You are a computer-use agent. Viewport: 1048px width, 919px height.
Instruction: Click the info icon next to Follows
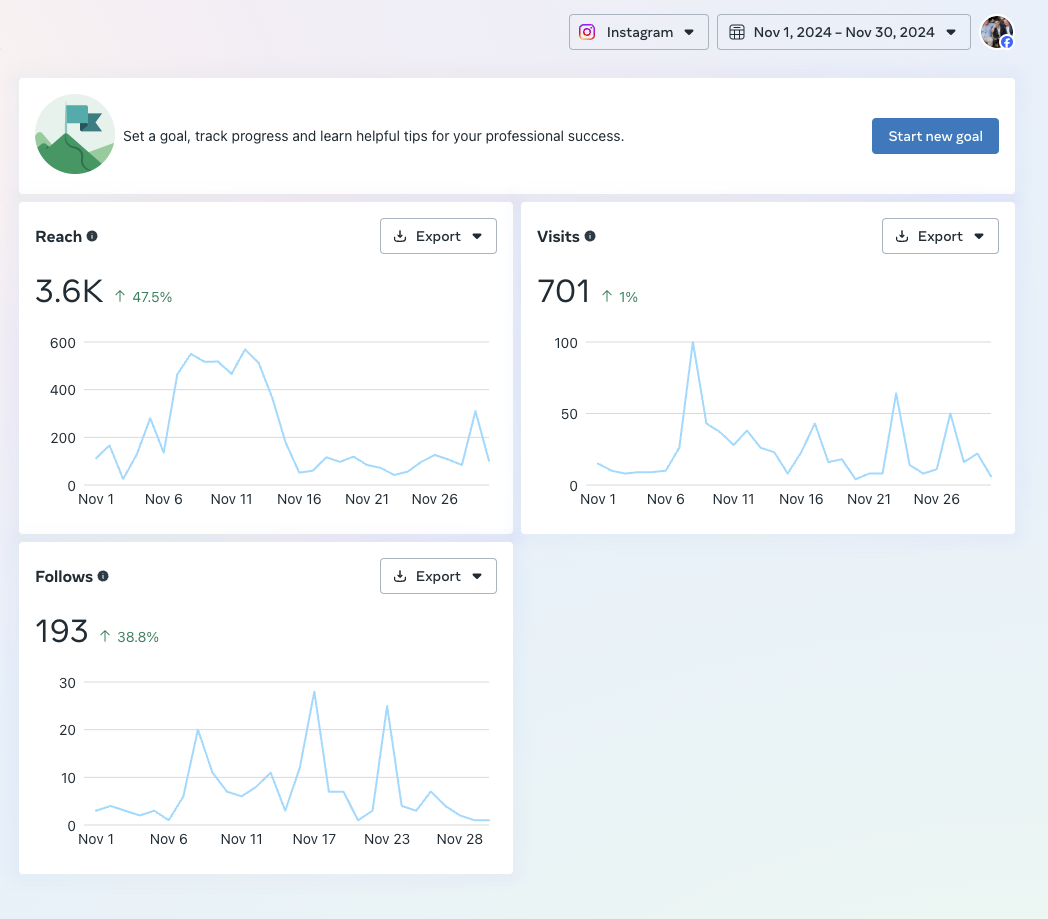[x=103, y=576]
